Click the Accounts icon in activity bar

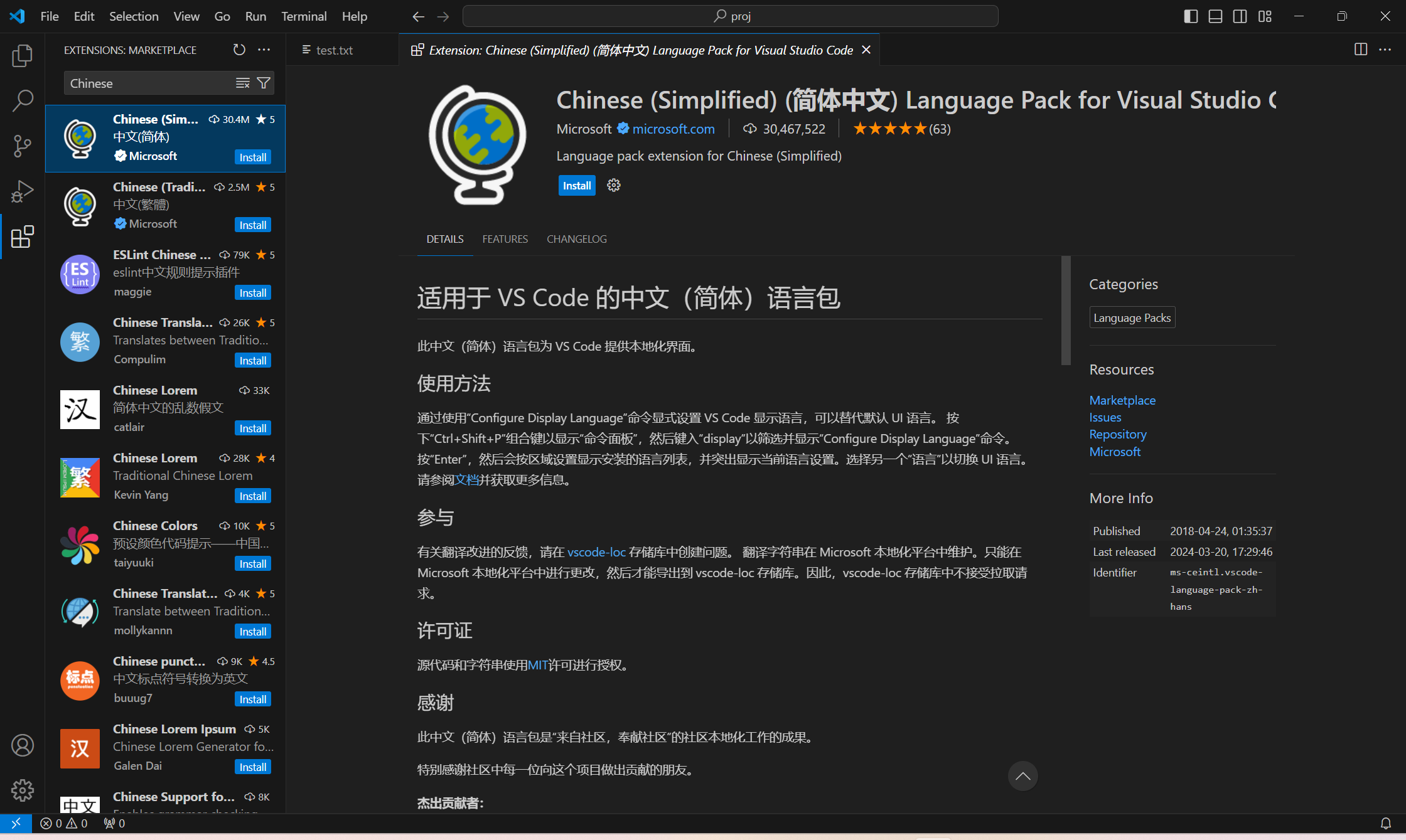point(22,745)
